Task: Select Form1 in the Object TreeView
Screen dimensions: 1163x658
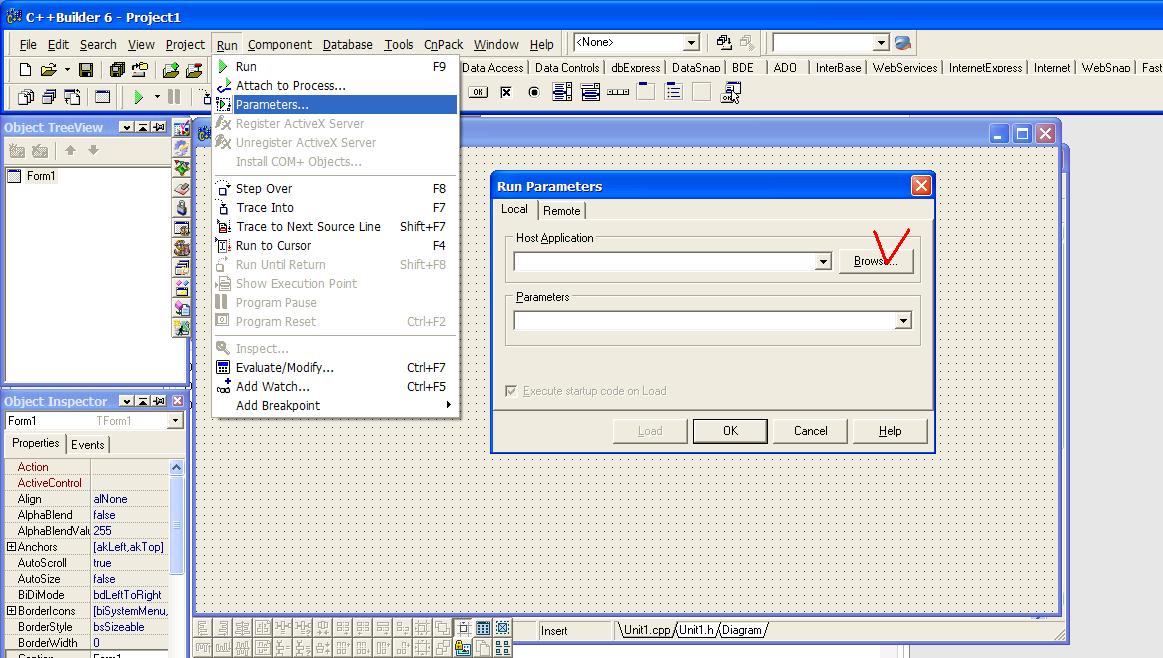Action: click(x=40, y=176)
